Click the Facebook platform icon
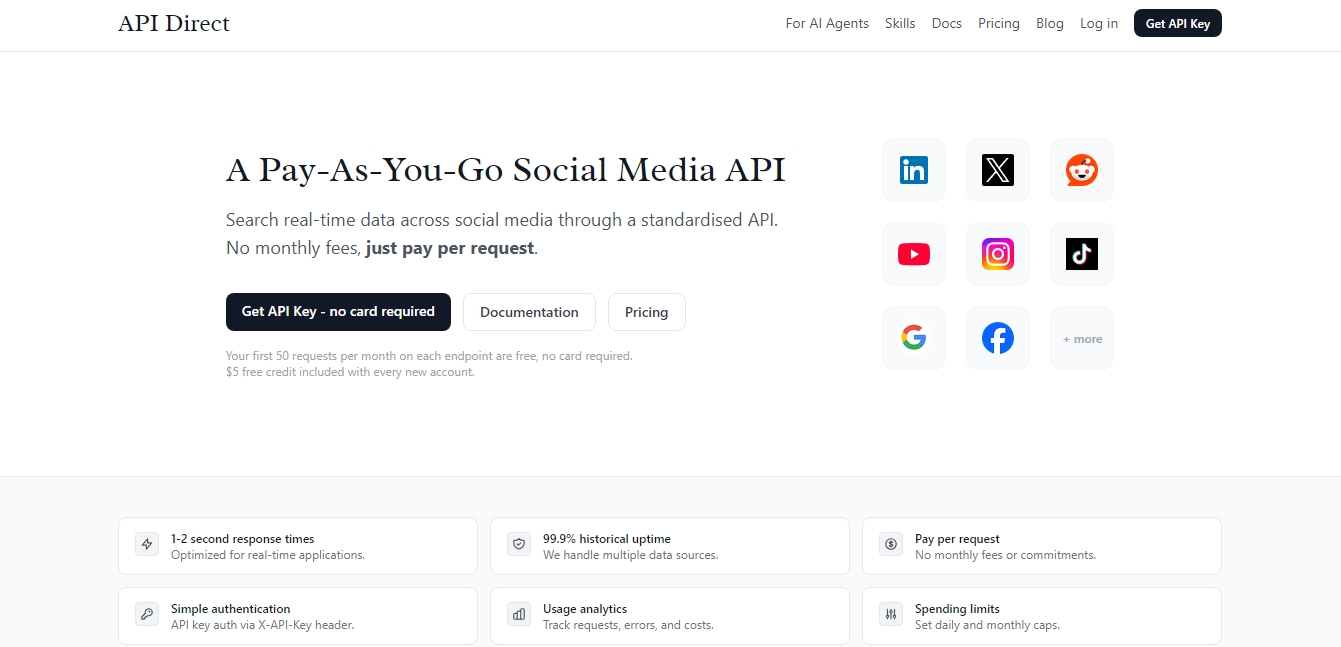Image resolution: width=1341 pixels, height=647 pixels. 998,338
